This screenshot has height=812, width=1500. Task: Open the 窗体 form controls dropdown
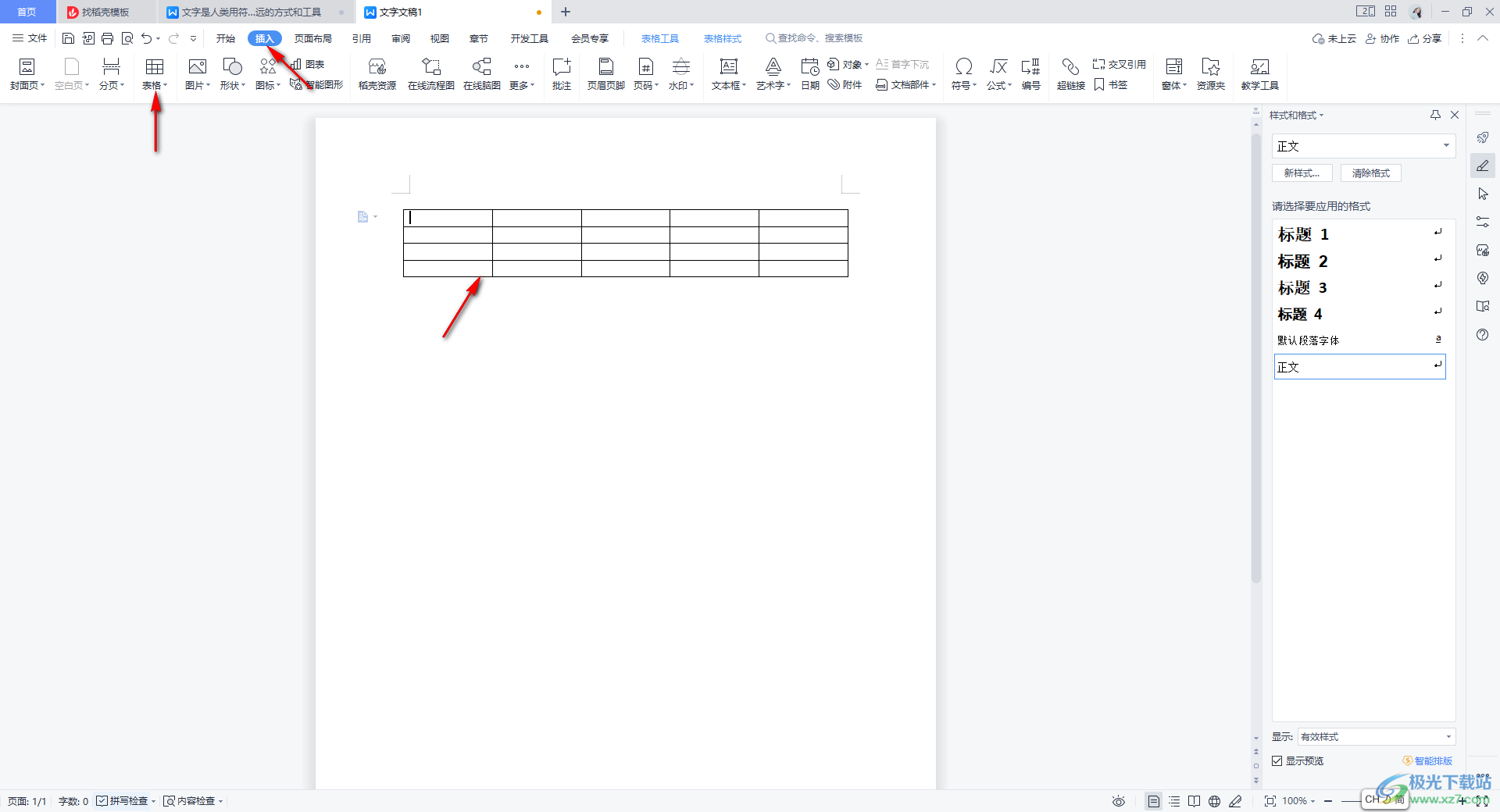coord(1174,74)
